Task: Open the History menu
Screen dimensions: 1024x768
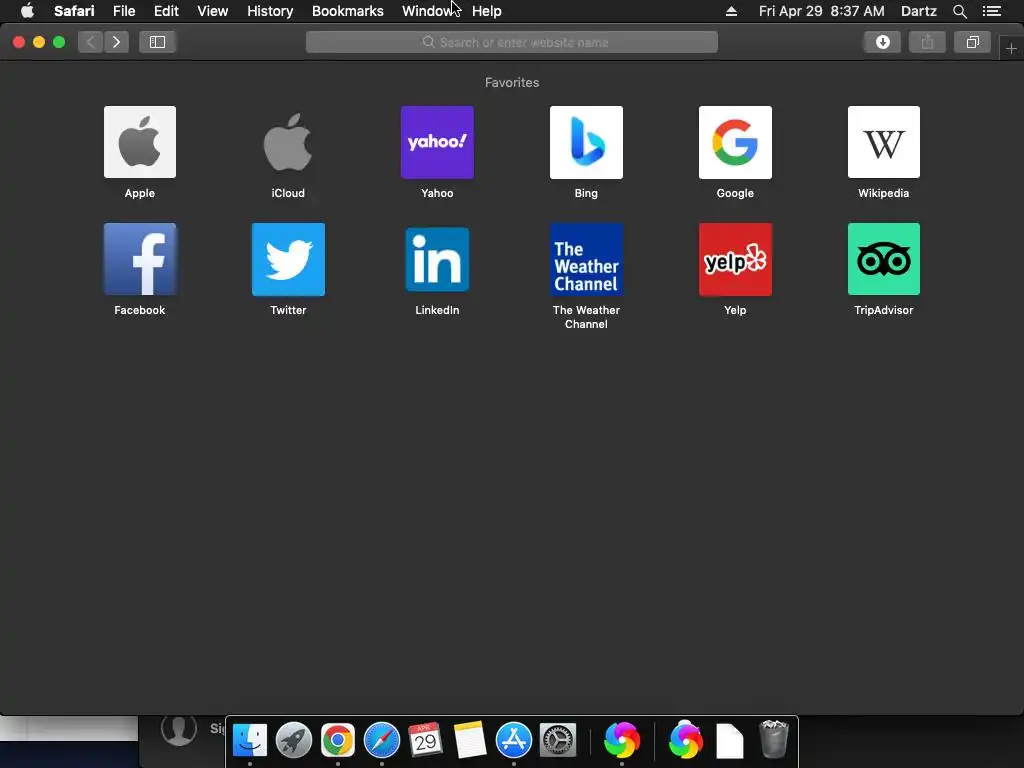Action: [270, 11]
